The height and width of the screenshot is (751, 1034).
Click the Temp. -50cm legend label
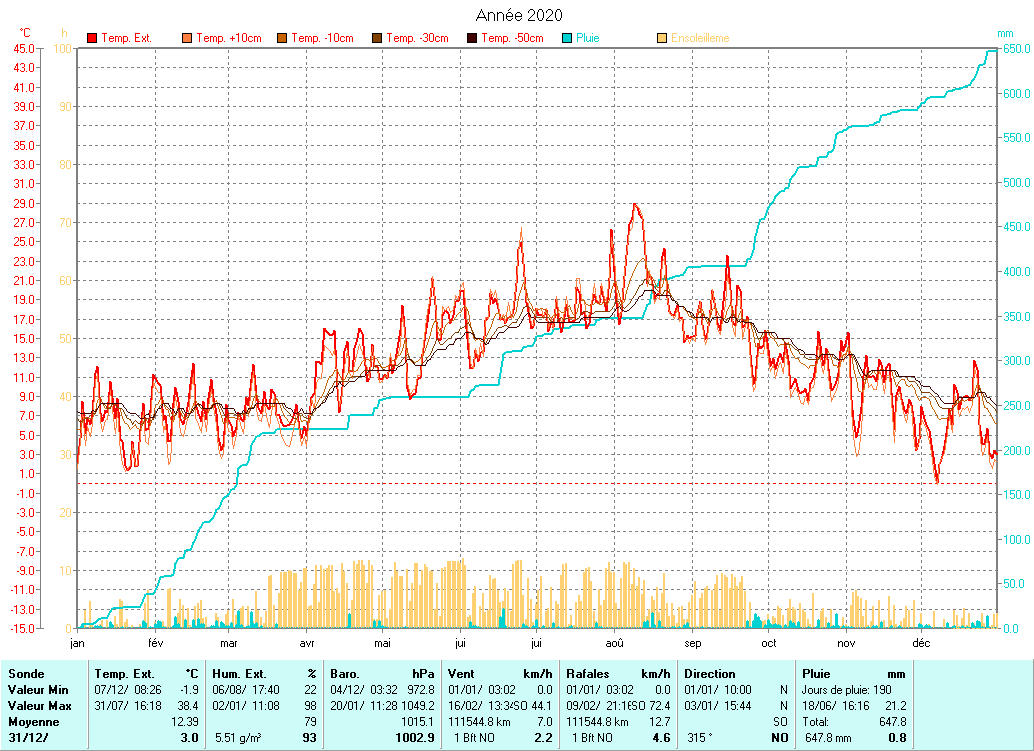[512, 38]
